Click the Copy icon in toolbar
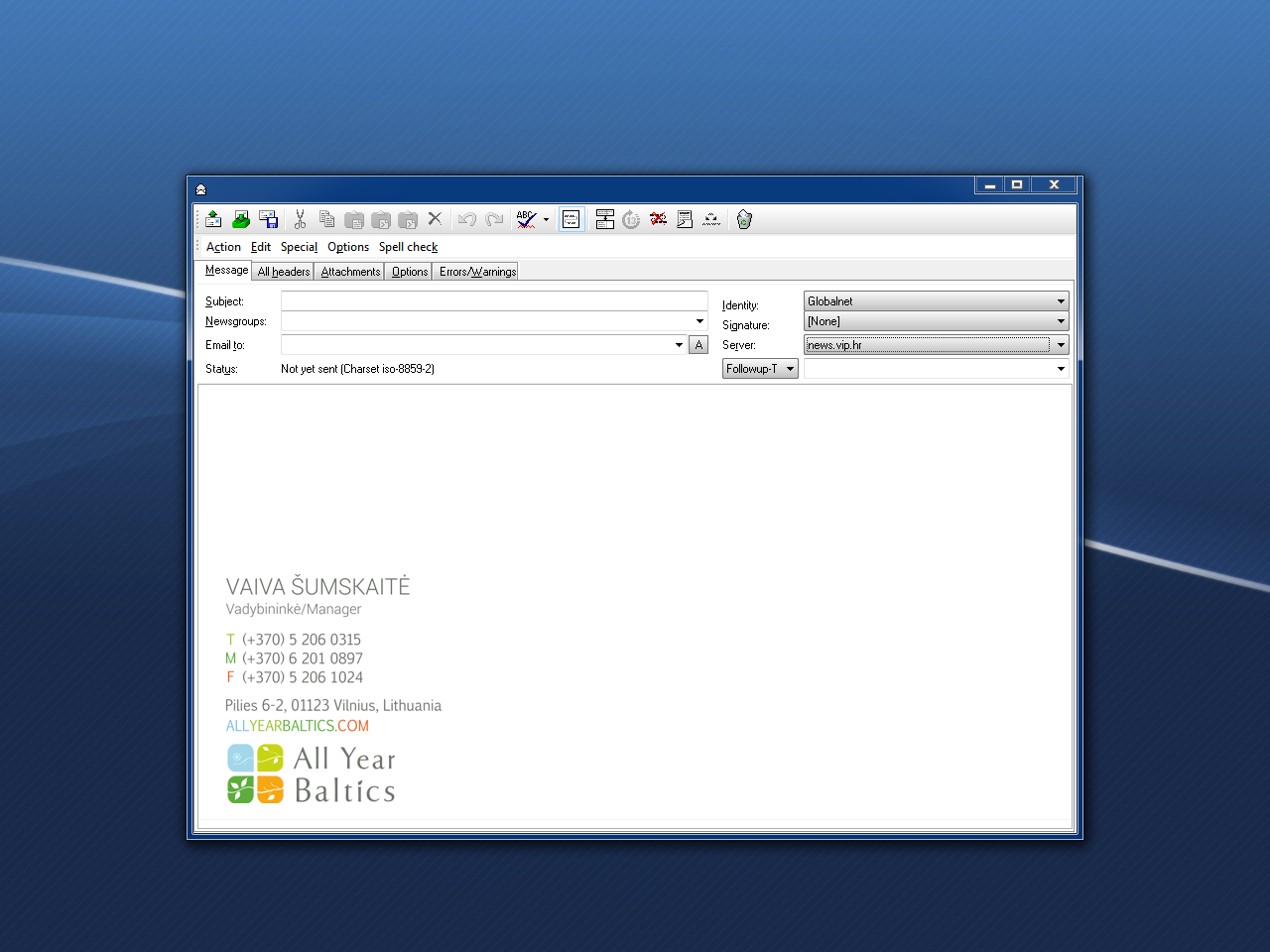1270x952 pixels. (327, 219)
